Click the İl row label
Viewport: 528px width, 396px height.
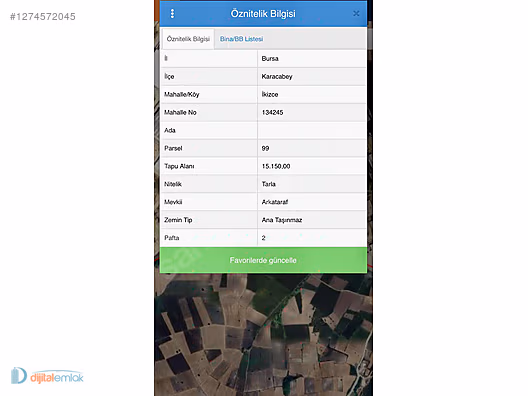166,59
